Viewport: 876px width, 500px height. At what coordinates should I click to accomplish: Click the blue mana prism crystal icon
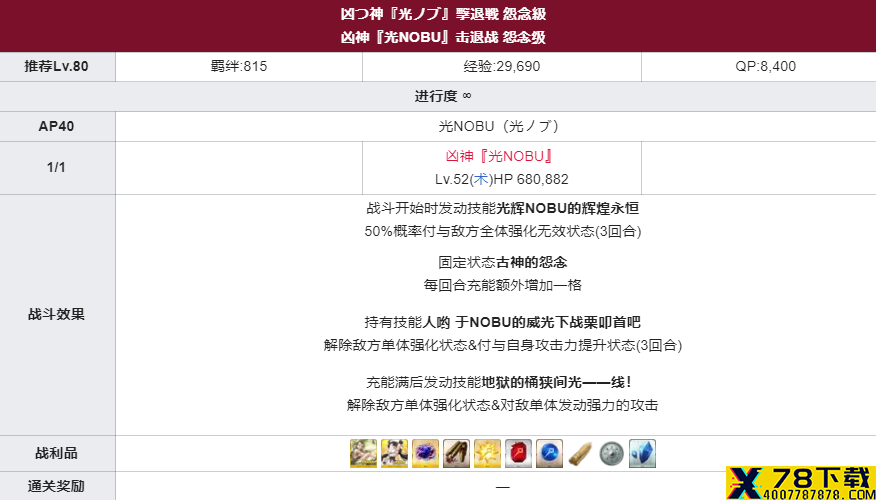[642, 453]
